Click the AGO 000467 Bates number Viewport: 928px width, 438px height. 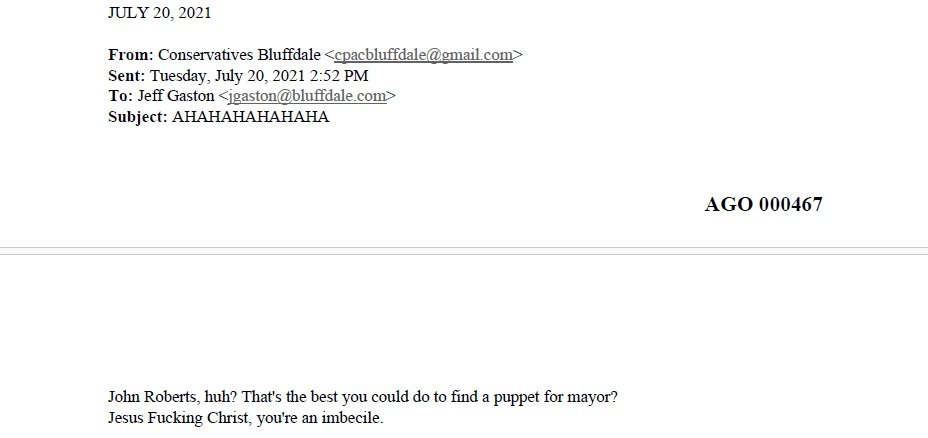coord(763,205)
